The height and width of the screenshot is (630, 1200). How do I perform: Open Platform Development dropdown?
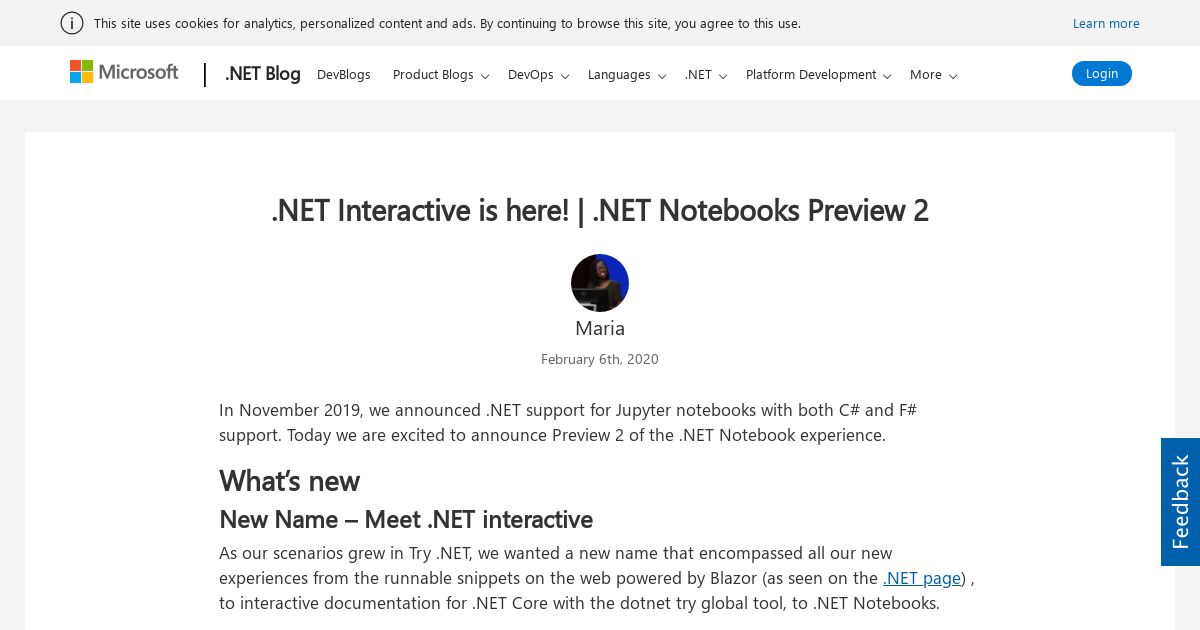pos(818,75)
